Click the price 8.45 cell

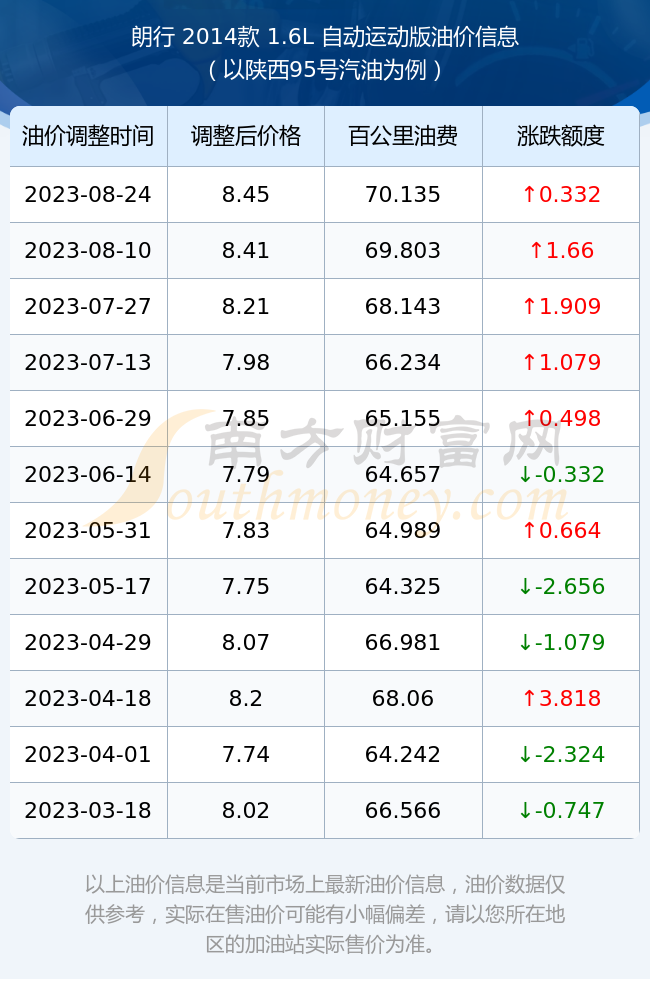pos(246,195)
